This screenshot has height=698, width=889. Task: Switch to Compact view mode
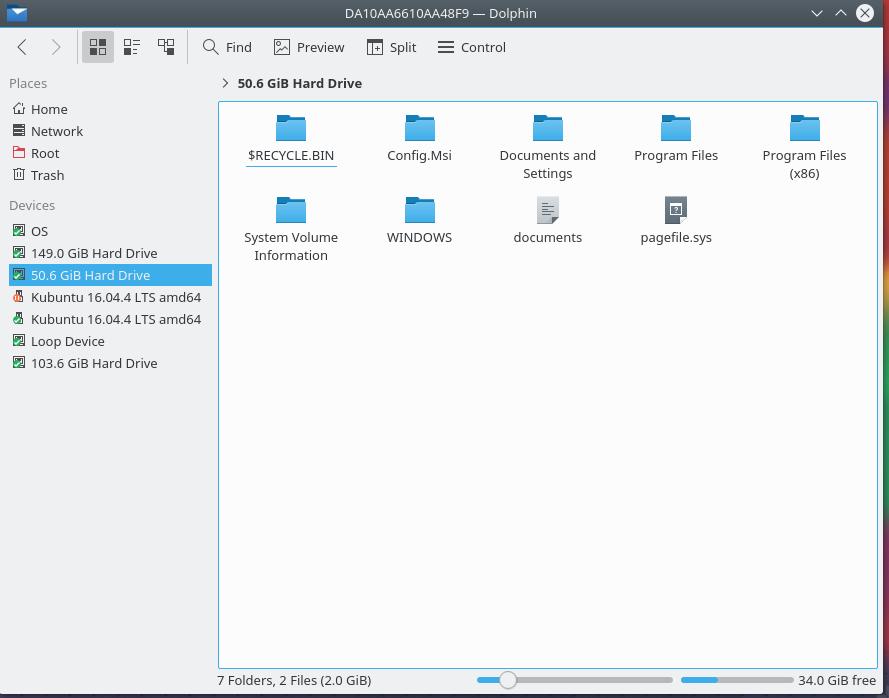tap(132, 47)
